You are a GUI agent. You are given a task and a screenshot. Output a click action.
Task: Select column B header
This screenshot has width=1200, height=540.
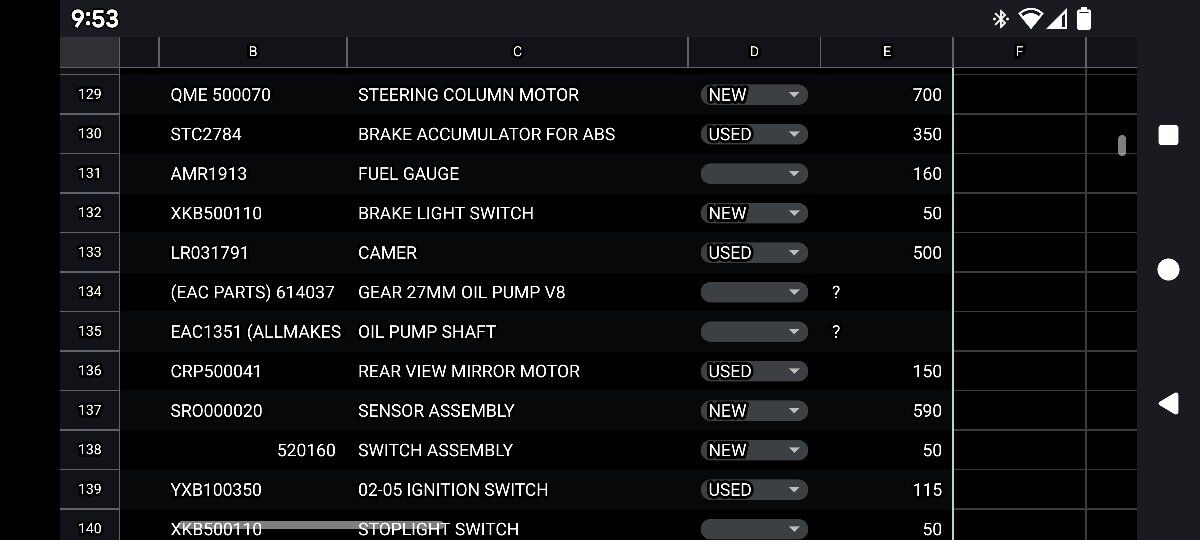coord(253,52)
